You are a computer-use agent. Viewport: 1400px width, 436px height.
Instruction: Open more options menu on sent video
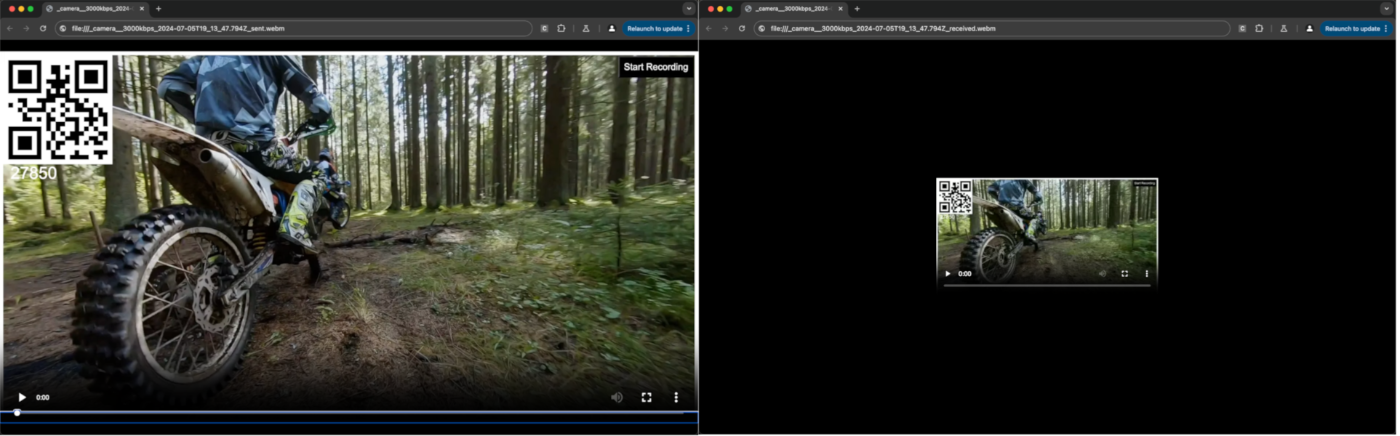676,397
